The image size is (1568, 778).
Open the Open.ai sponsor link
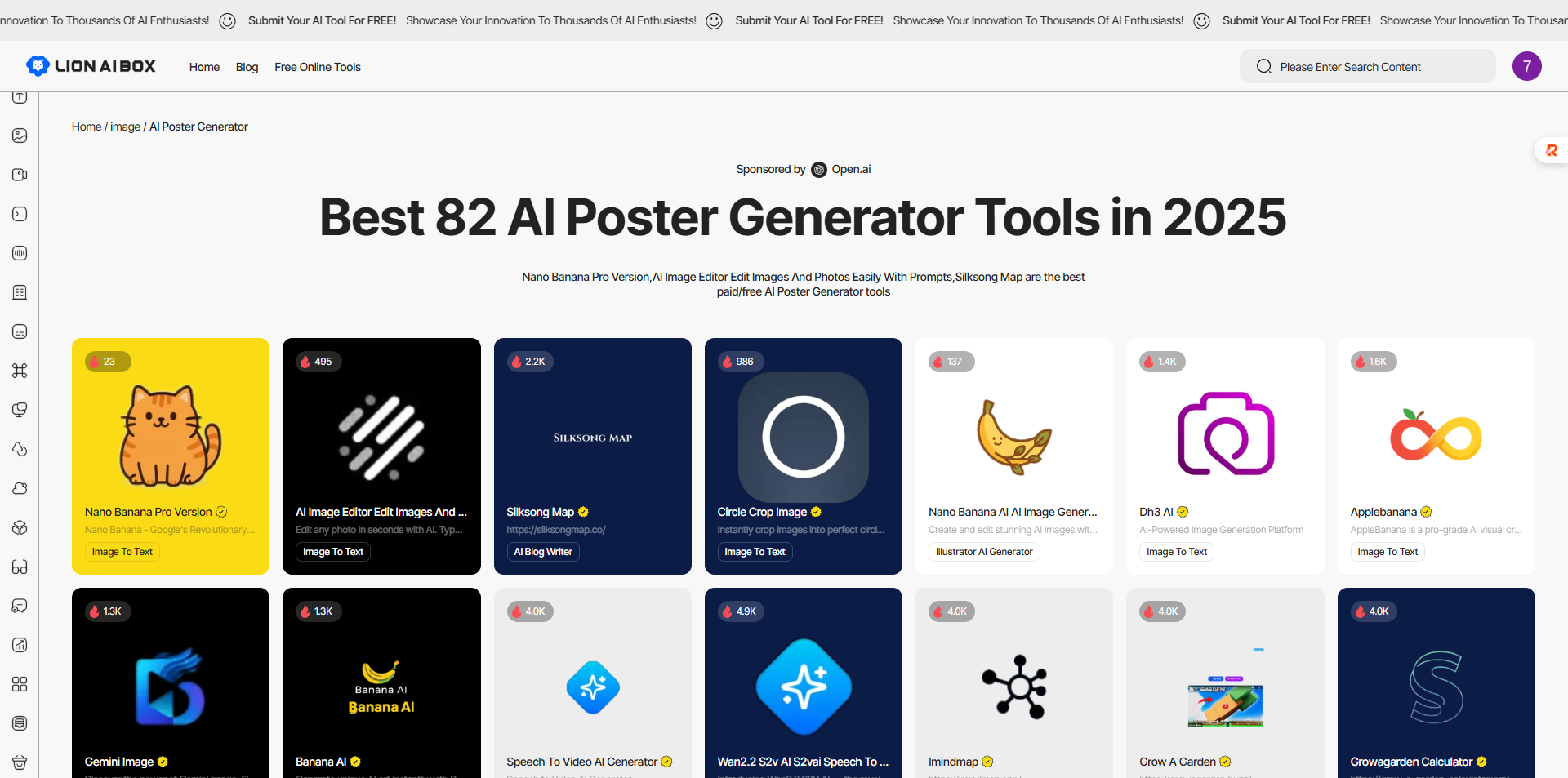(851, 169)
